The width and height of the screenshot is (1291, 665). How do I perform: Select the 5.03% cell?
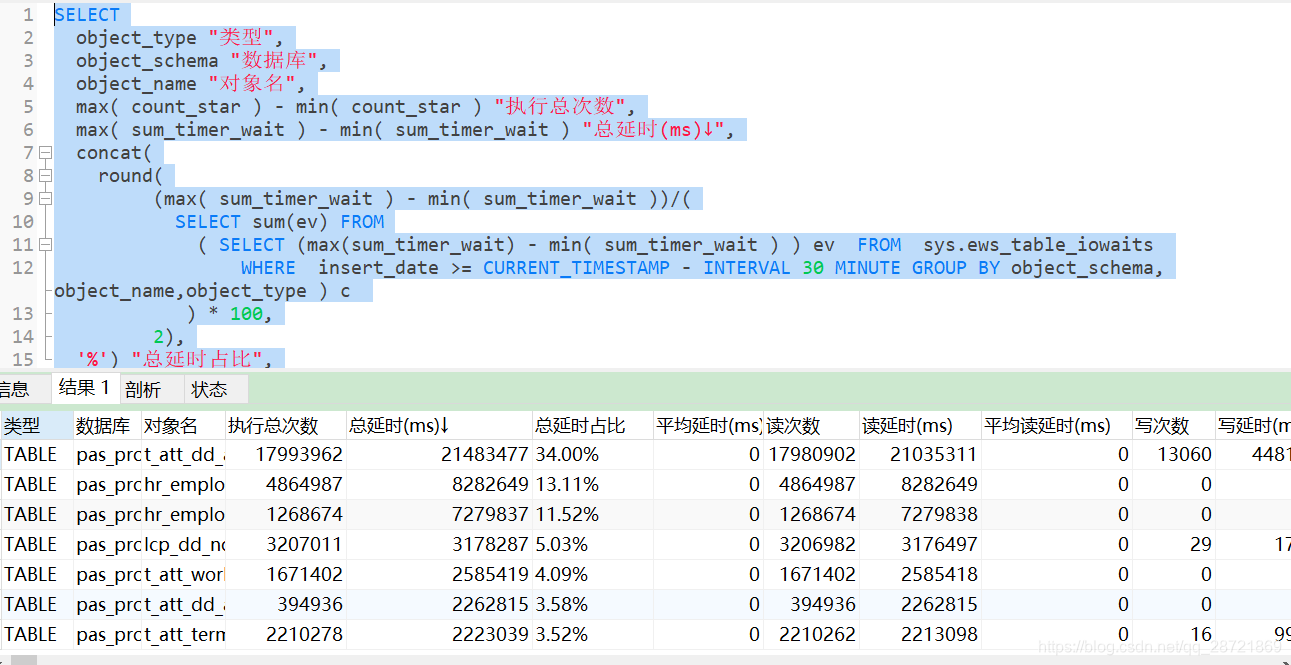(592, 544)
